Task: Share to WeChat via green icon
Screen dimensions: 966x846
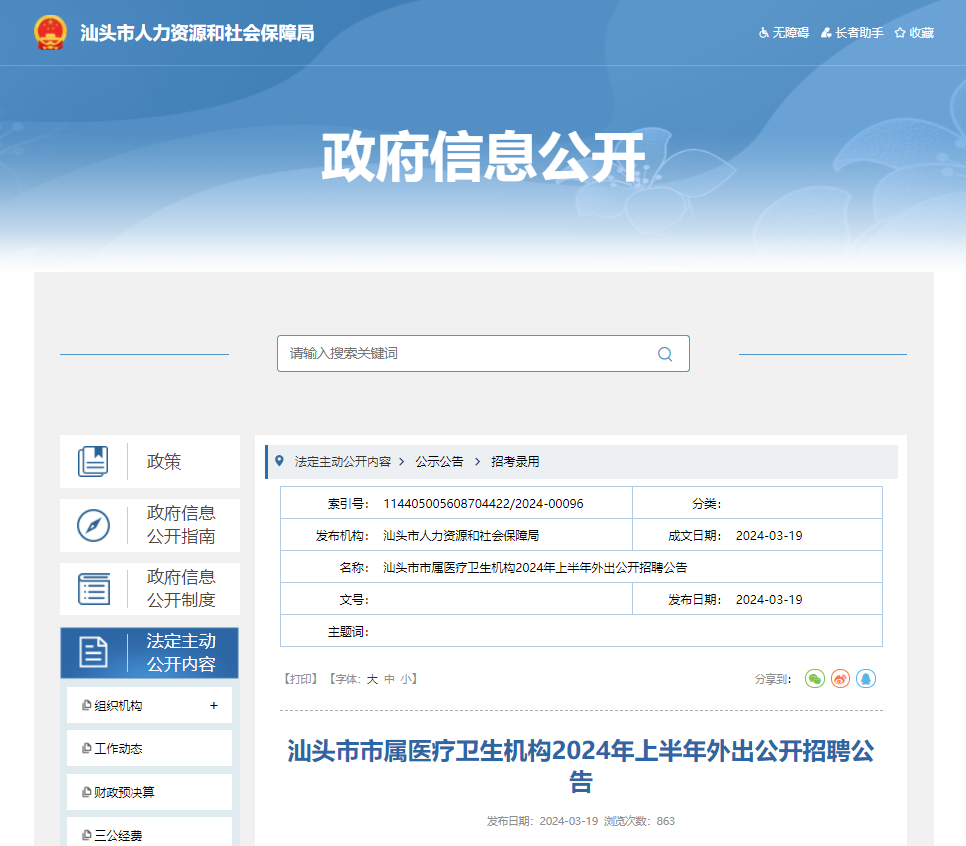Action: pyautogui.click(x=814, y=679)
